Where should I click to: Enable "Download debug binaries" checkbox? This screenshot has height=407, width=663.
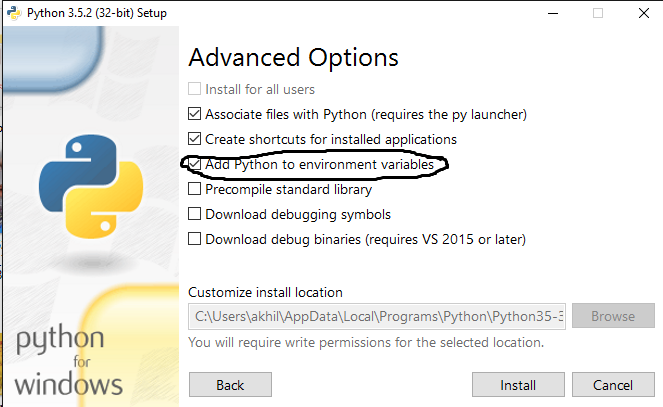[x=195, y=239]
